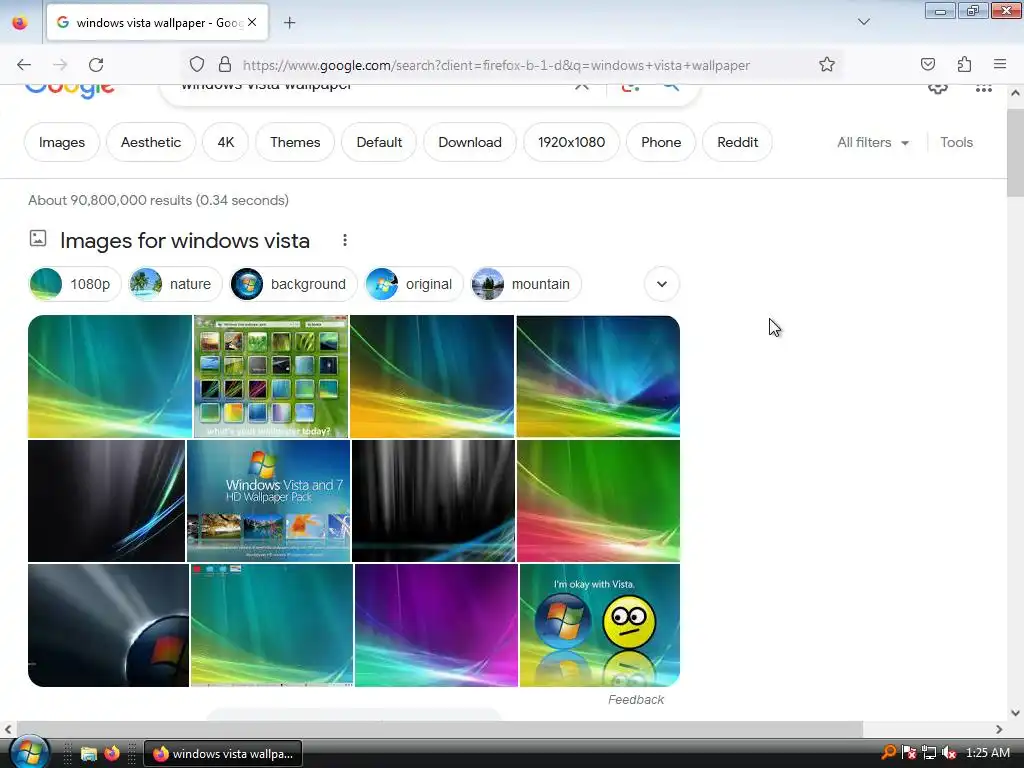This screenshot has width=1024, height=768.
Task: Go back with the browser back arrow
Action: tap(24, 65)
